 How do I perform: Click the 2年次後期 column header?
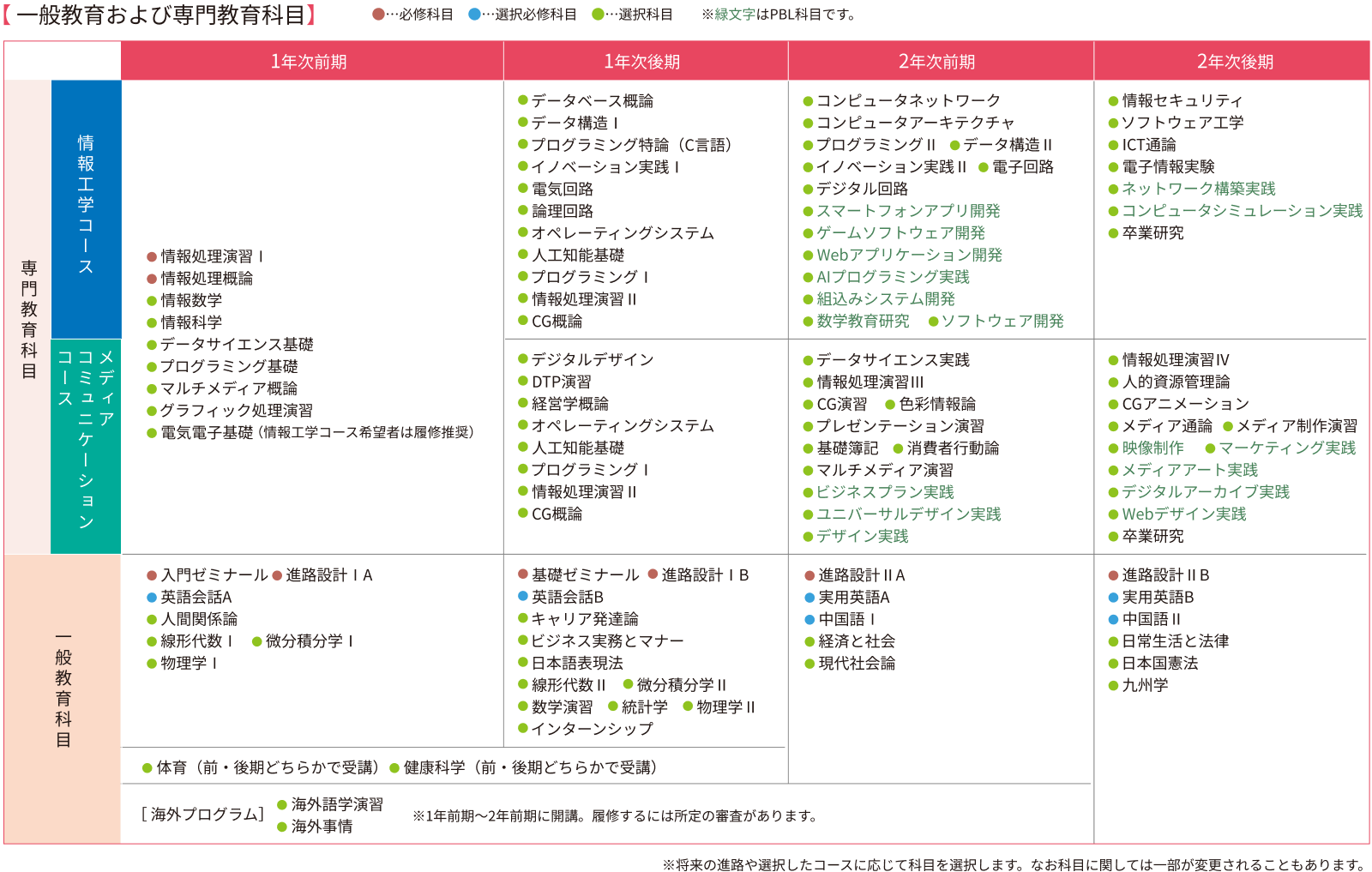click(1231, 61)
